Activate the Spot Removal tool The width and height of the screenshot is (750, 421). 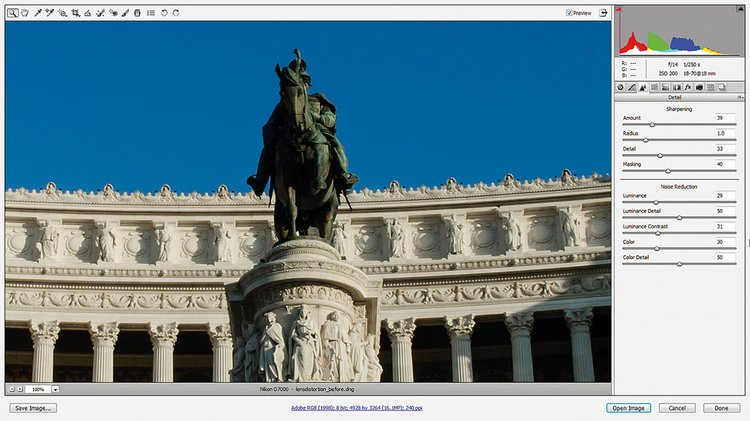100,13
